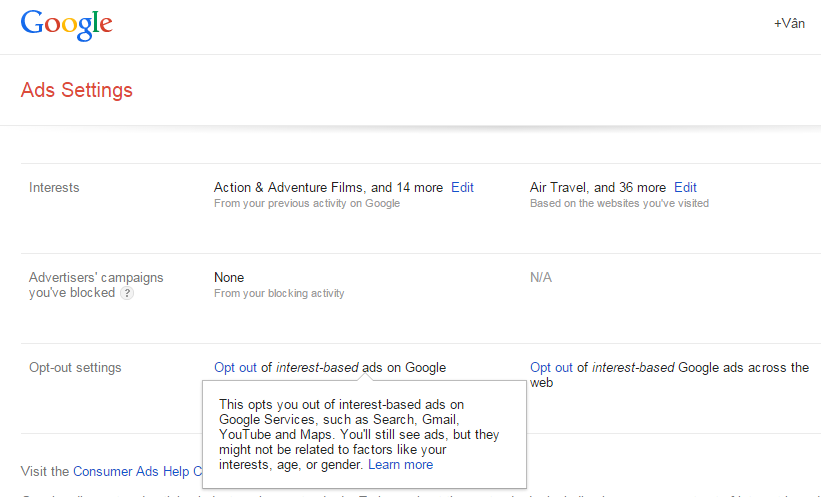Click 'Based on the websites you've visited' subtitle

[619, 203]
